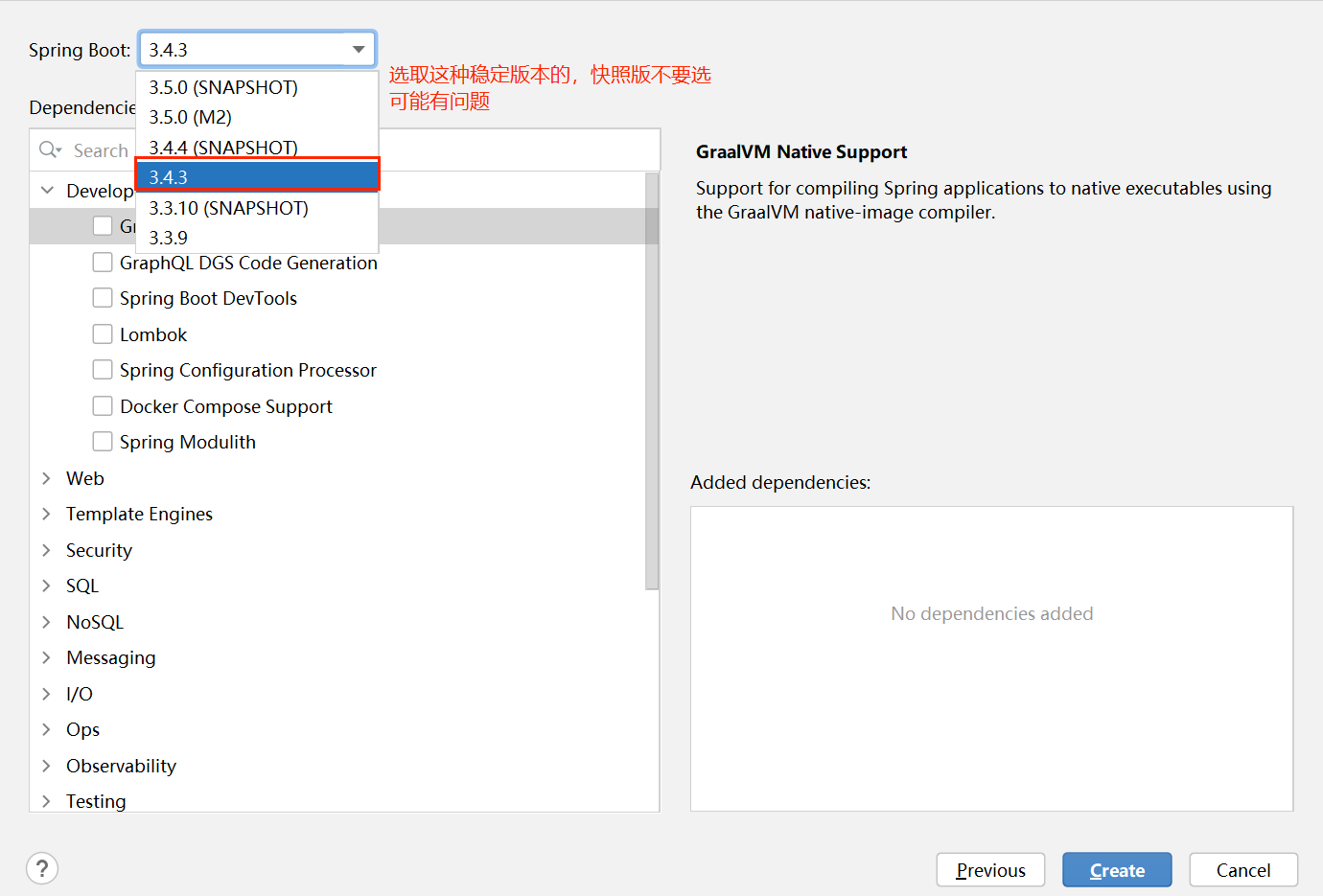Select version 3.5.0 (SNAPSHOT)

tap(257, 87)
